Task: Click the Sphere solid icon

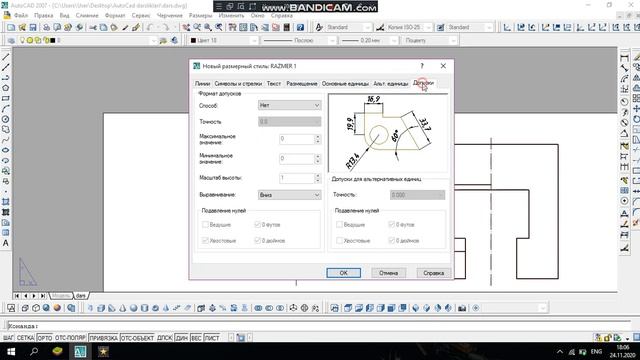Action: [133, 308]
